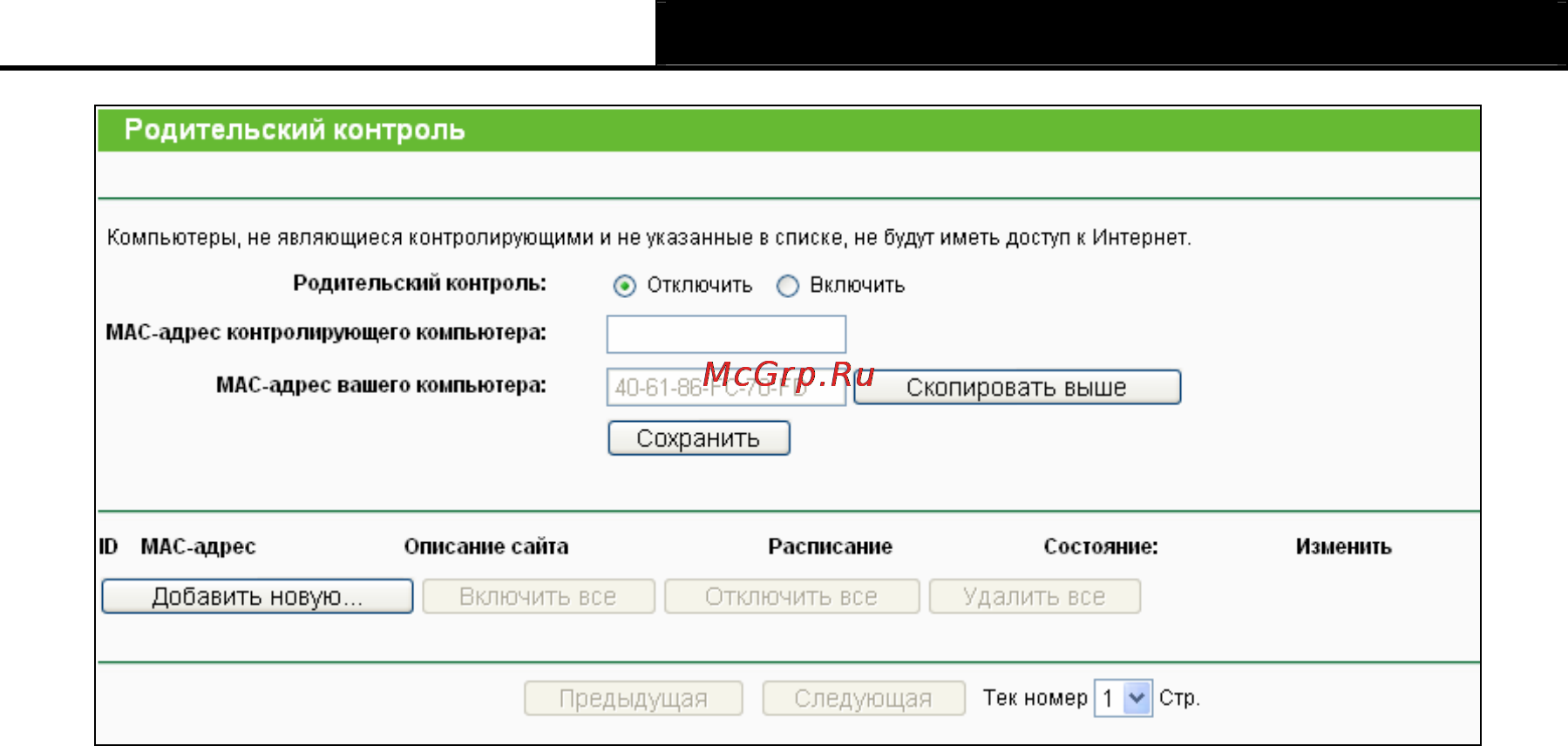
Task: Click the Скопировать выше button
Action: 1017,387
